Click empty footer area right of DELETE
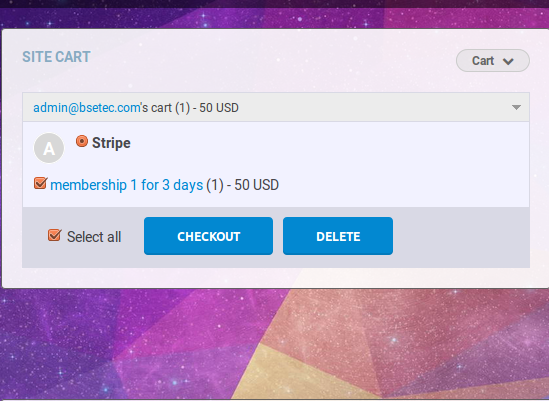Viewport: 549px width, 401px height. [x=461, y=237]
